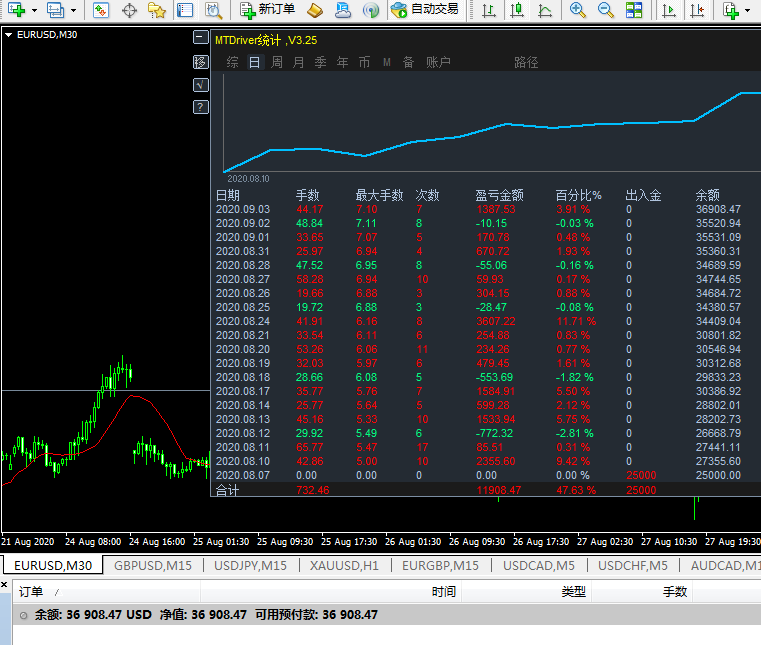Switch to USDJPY,M15 chart tab
The image size is (761, 645).
250,565
